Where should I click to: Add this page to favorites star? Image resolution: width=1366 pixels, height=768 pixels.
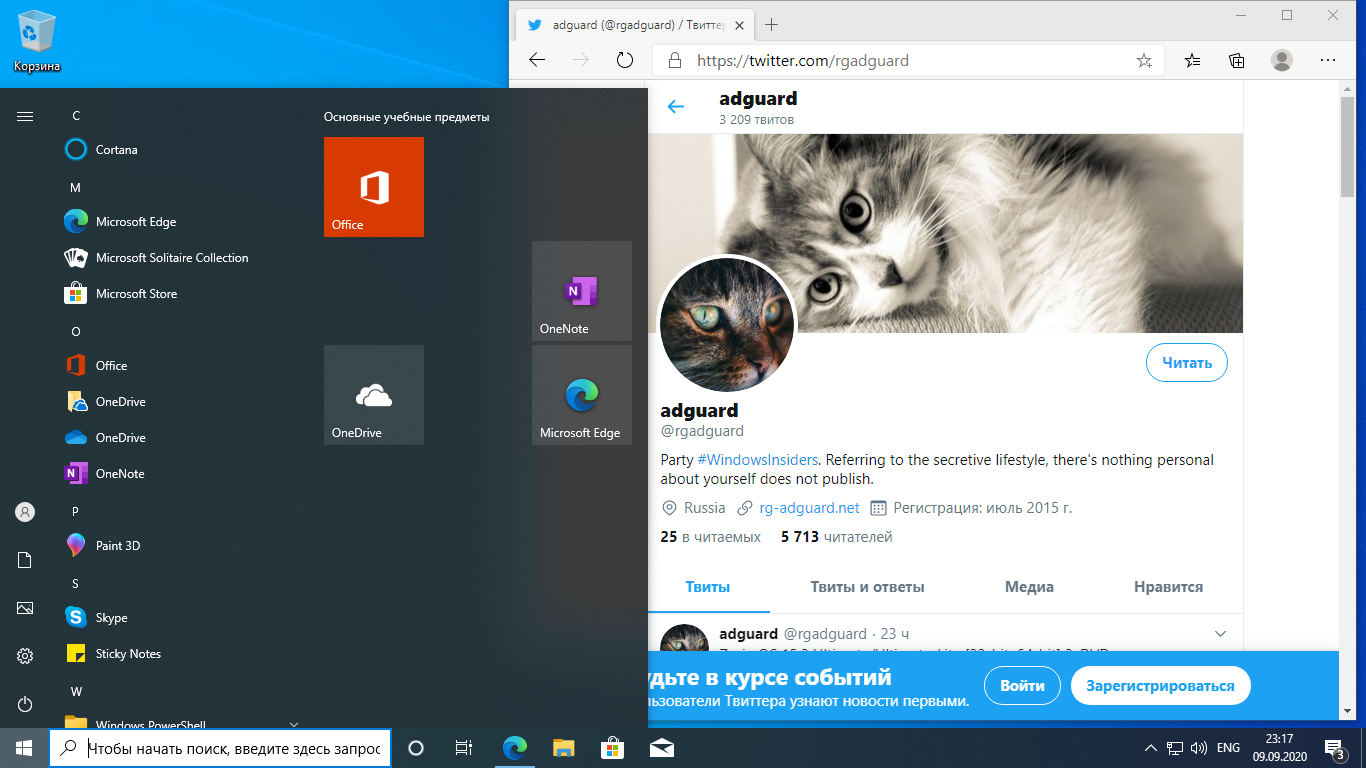tap(1144, 60)
